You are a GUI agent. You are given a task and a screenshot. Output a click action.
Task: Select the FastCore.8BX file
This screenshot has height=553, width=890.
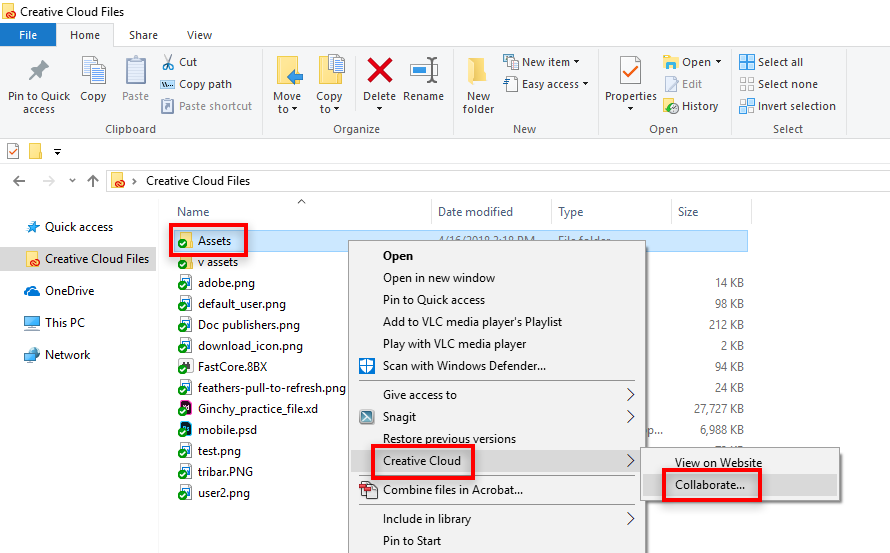[x=232, y=367]
